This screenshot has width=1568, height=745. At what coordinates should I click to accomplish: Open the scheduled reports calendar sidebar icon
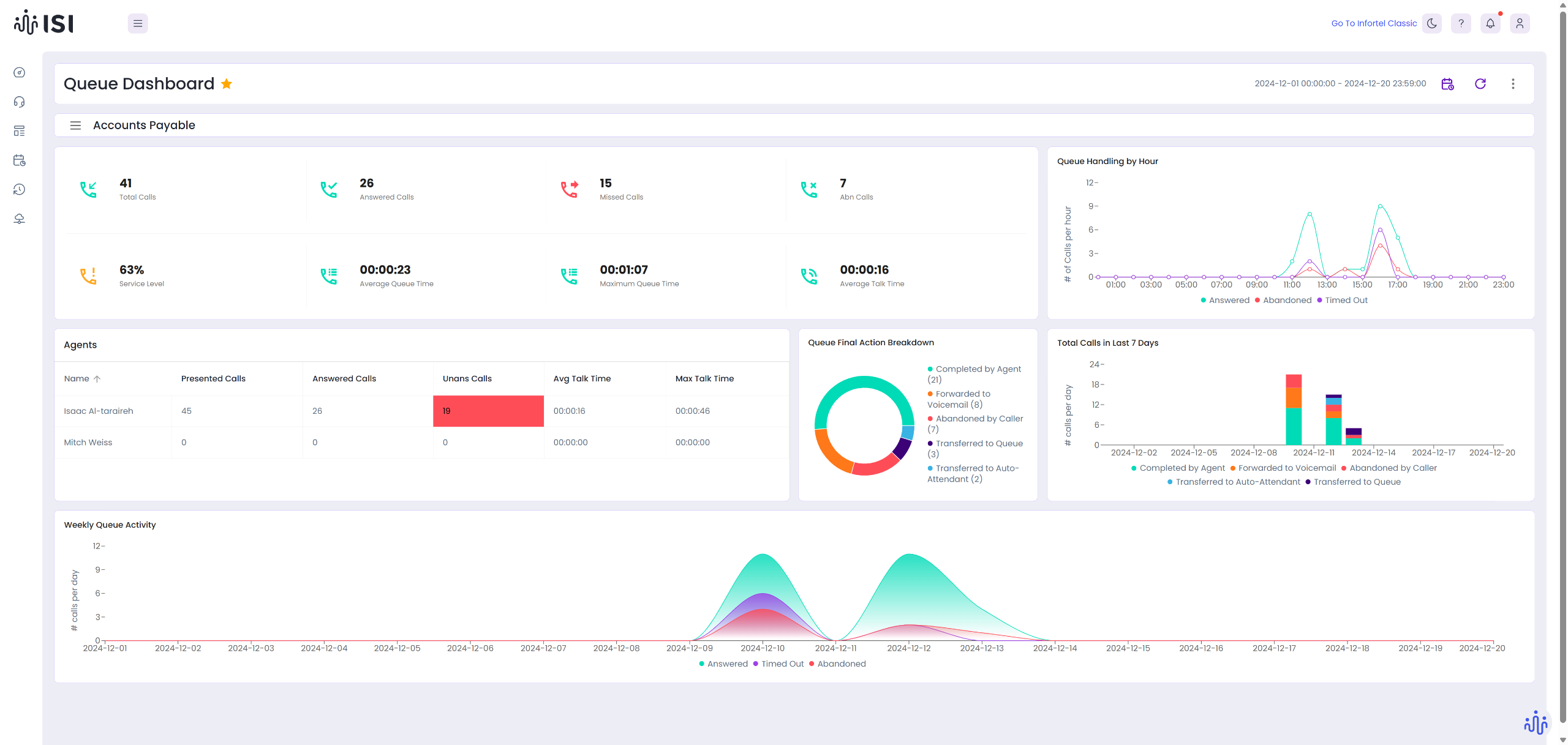pyautogui.click(x=20, y=160)
